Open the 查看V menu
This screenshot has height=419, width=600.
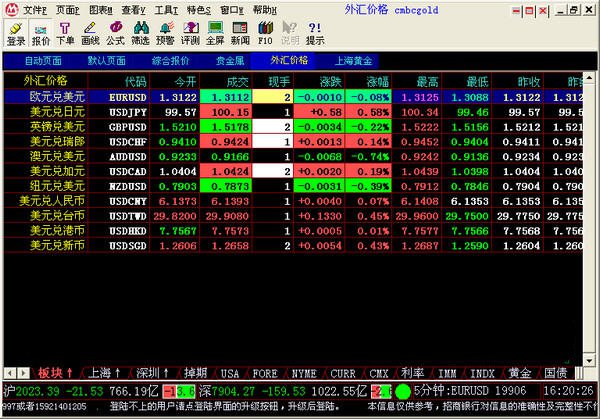click(133, 10)
